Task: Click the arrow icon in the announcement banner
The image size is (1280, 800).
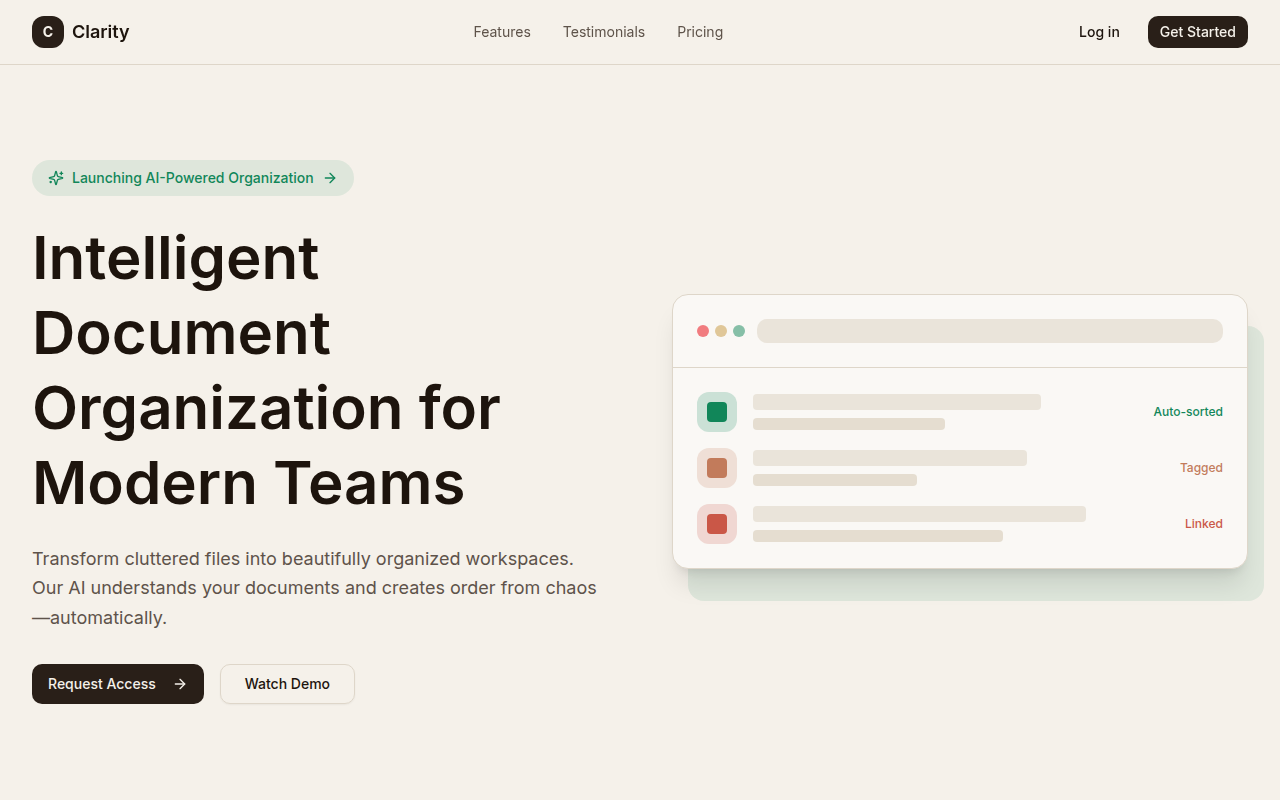Action: point(330,177)
